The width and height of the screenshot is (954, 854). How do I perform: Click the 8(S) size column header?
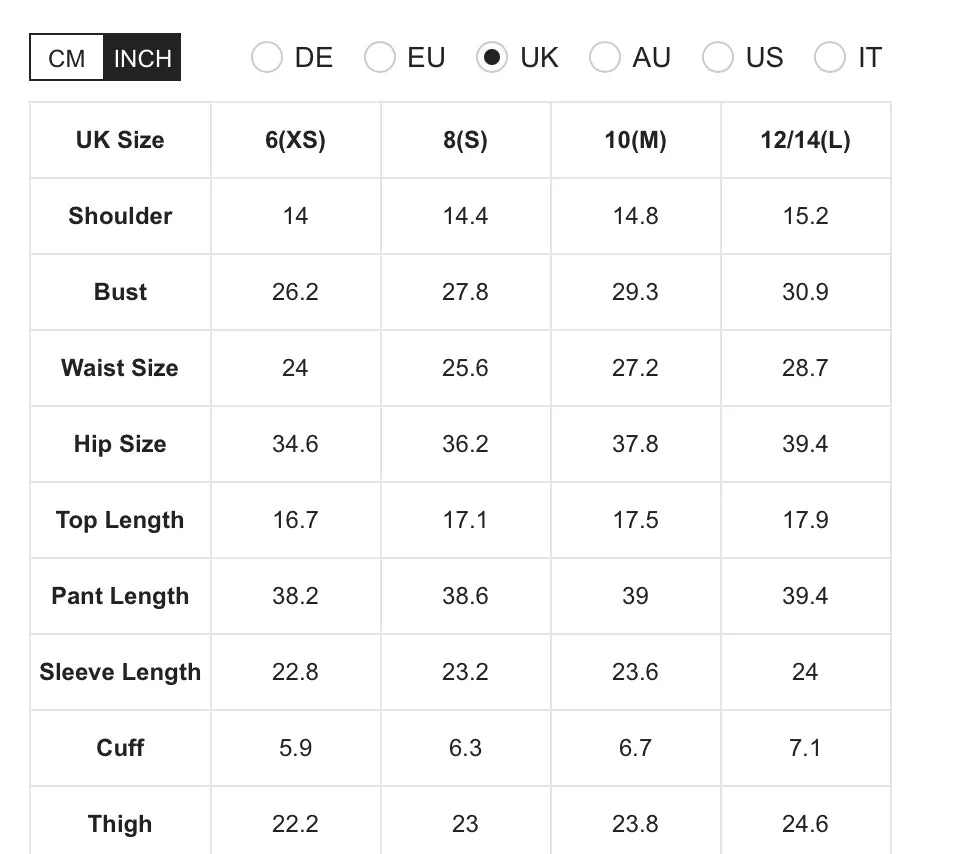[x=465, y=140]
